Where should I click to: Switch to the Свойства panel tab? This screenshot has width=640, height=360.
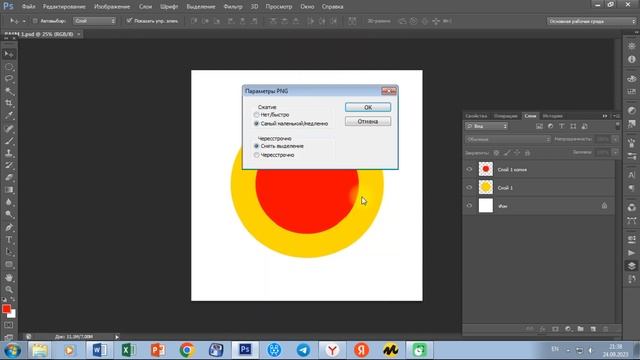pos(476,116)
